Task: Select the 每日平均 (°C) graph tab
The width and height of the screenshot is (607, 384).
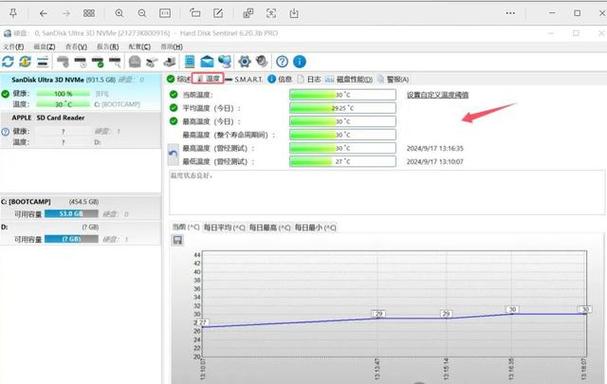Action: coord(225,227)
